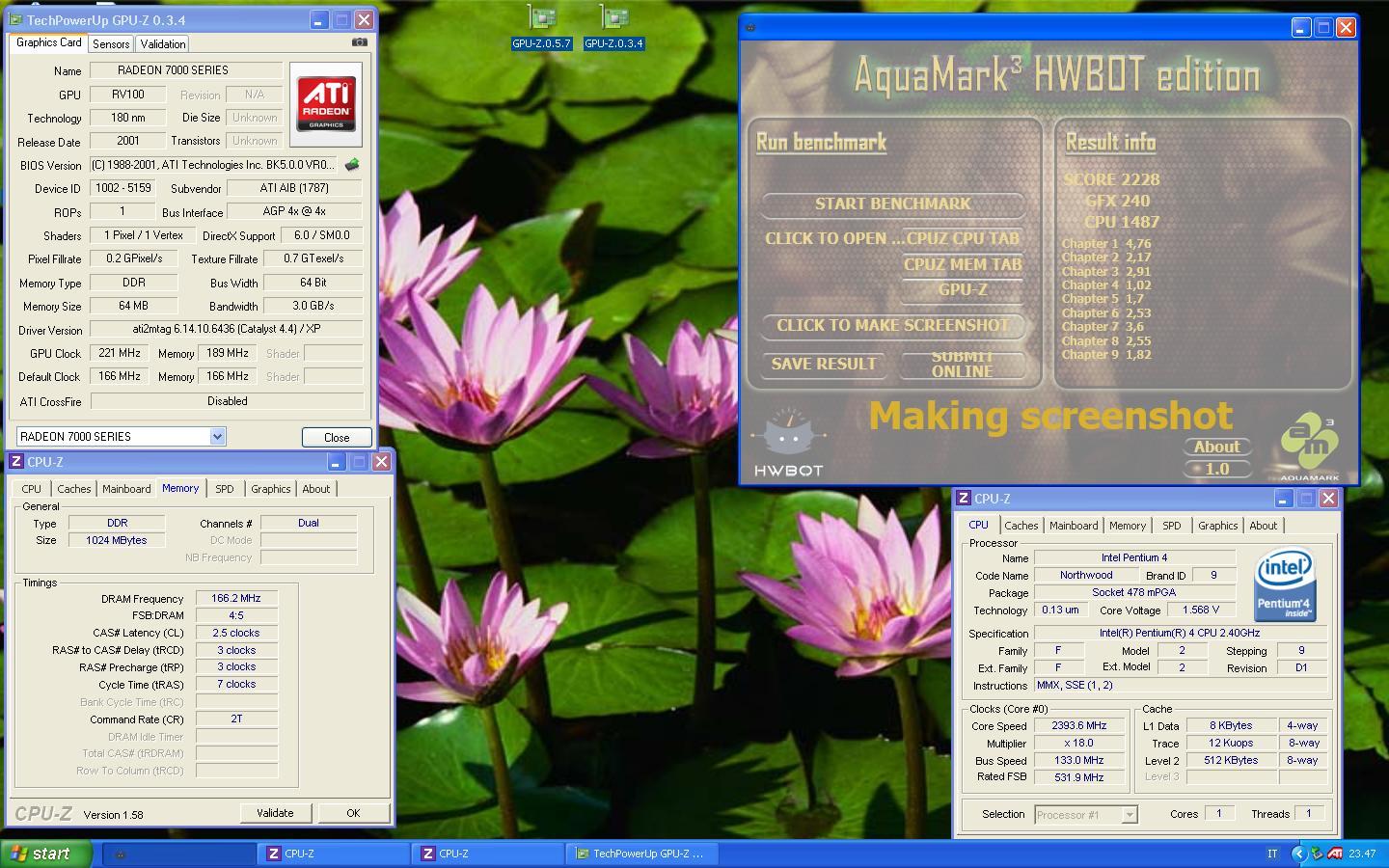Click the BIOS save chip icon in GPU-Z
This screenshot has width=1389, height=868.
pos(352,165)
